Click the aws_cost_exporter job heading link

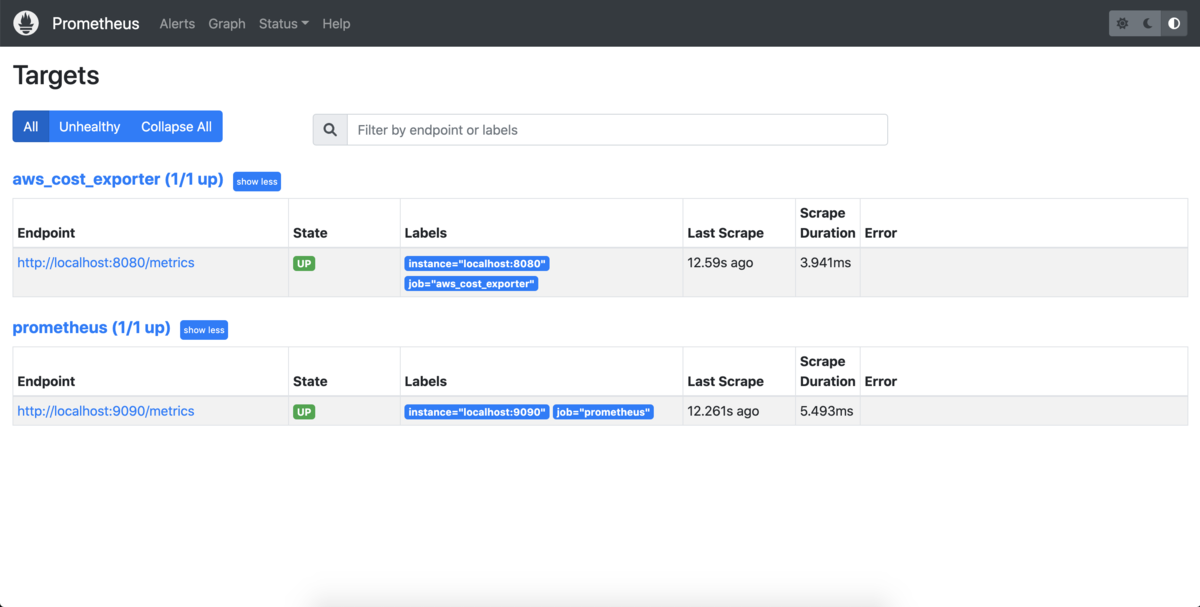pos(117,180)
